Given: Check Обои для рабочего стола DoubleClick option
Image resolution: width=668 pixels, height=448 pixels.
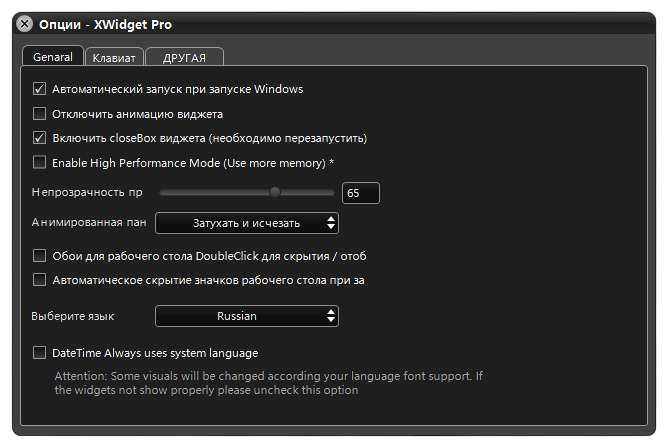Looking at the screenshot, I should point(40,256).
